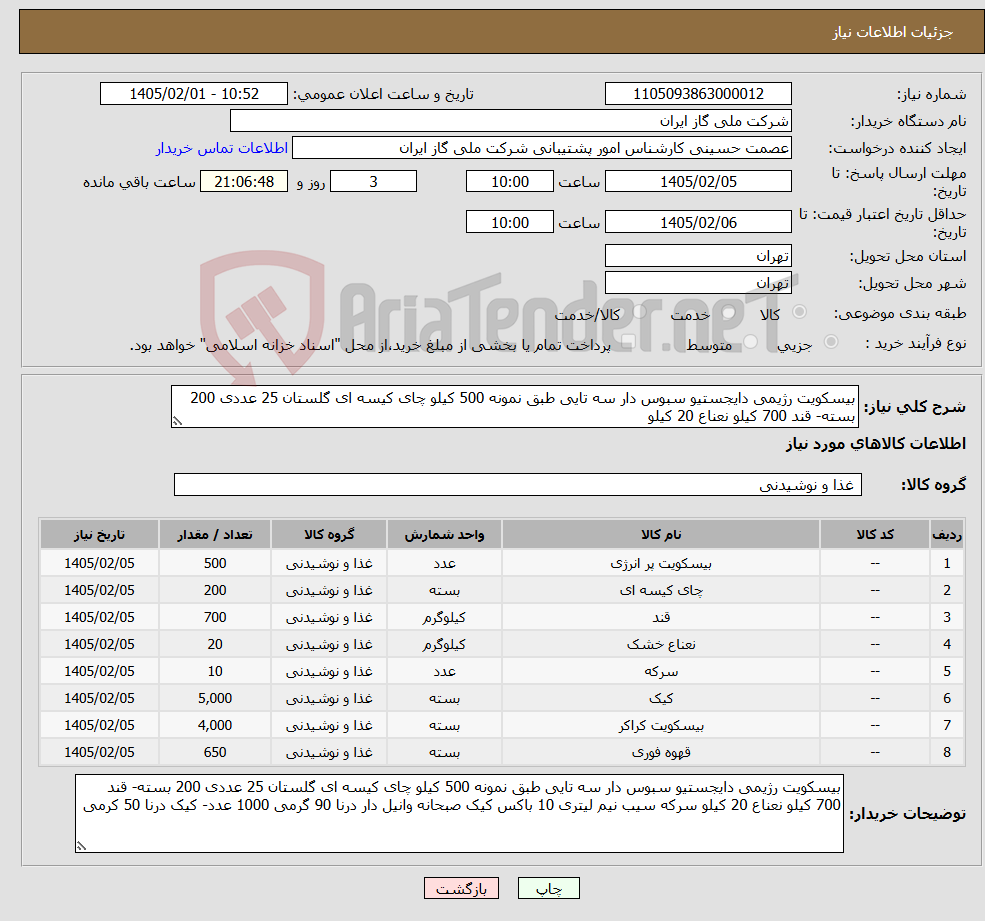Click unit عدد in the سرکه row
Image resolution: width=985 pixels, height=921 pixels.
click(444, 672)
